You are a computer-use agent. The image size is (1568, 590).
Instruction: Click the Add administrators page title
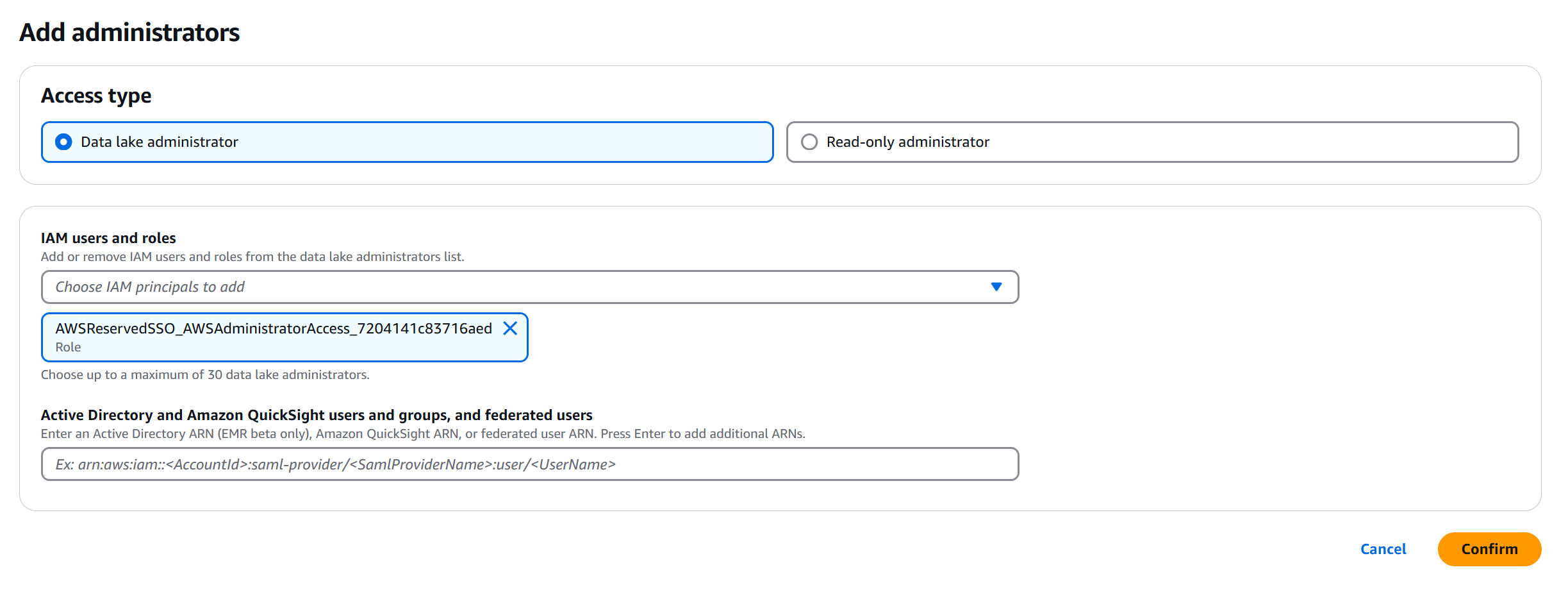[129, 32]
